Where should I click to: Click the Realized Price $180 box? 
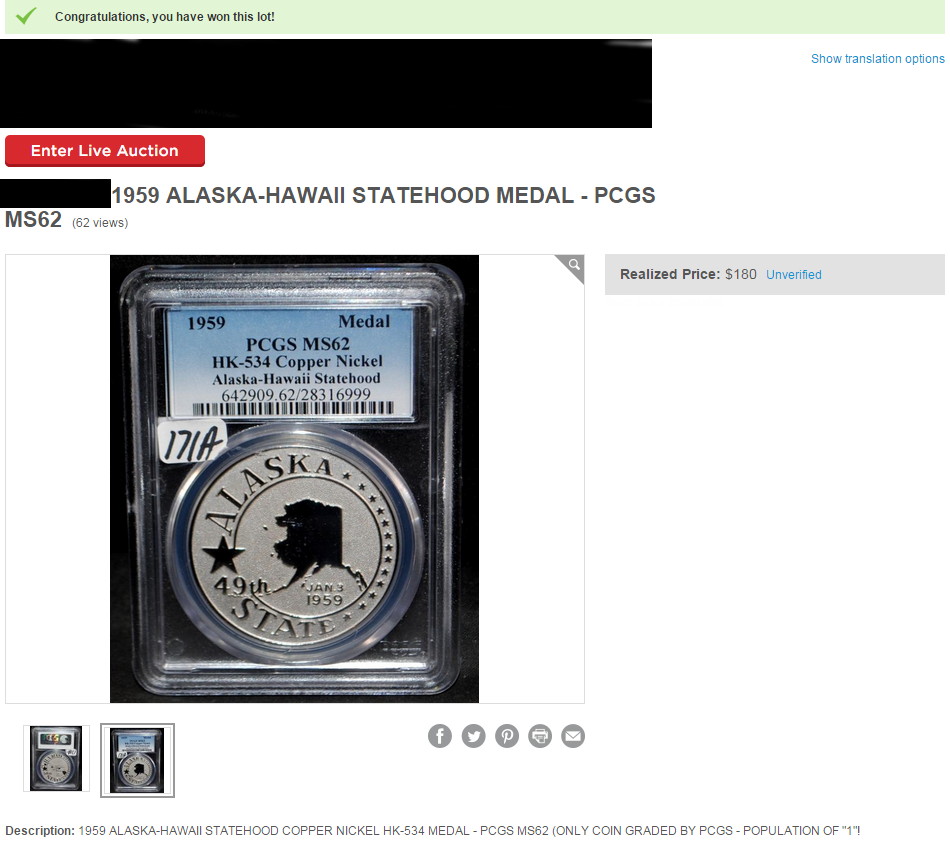pyautogui.click(x=774, y=275)
